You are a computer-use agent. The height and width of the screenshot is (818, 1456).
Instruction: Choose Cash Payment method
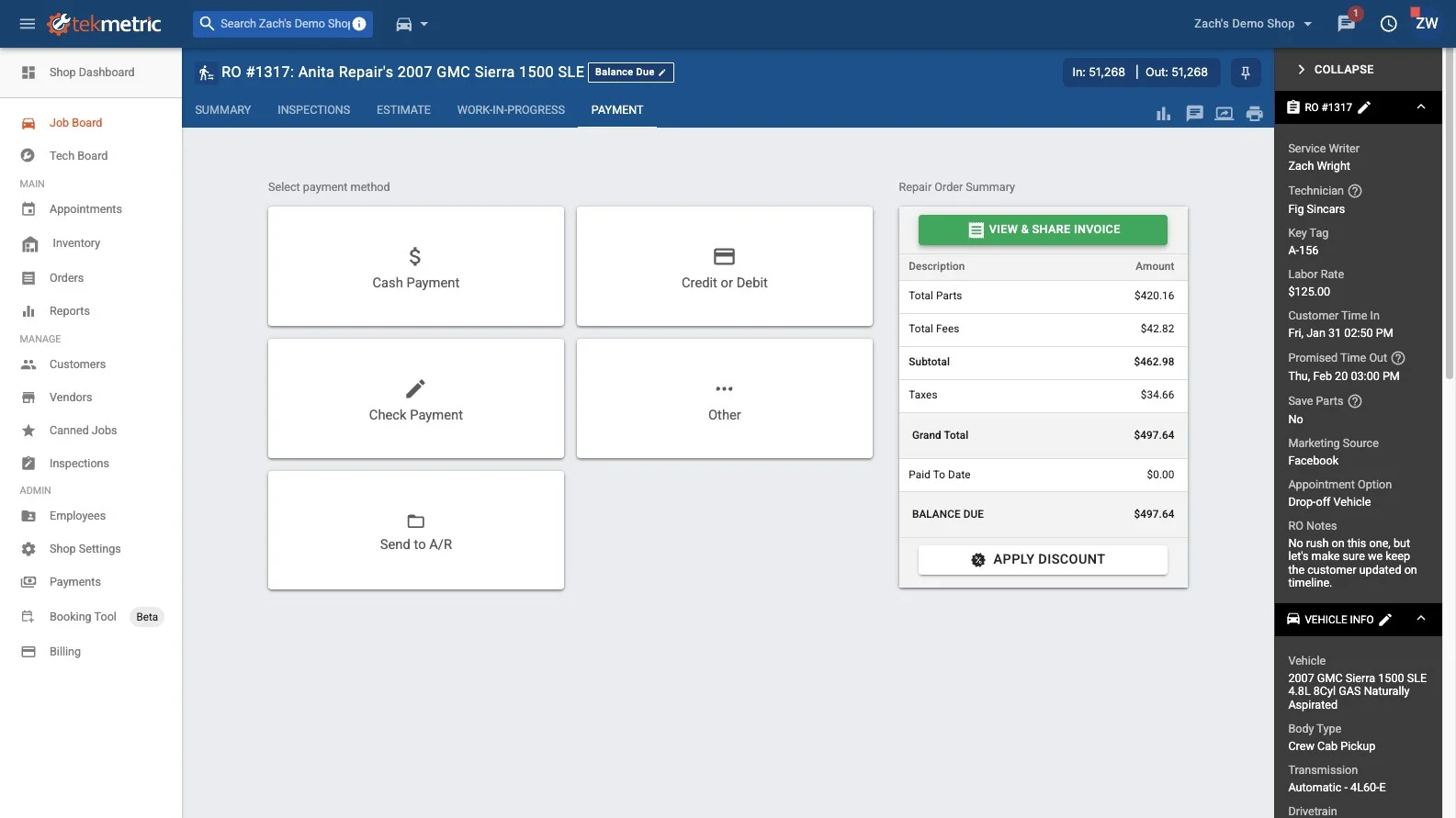(416, 266)
